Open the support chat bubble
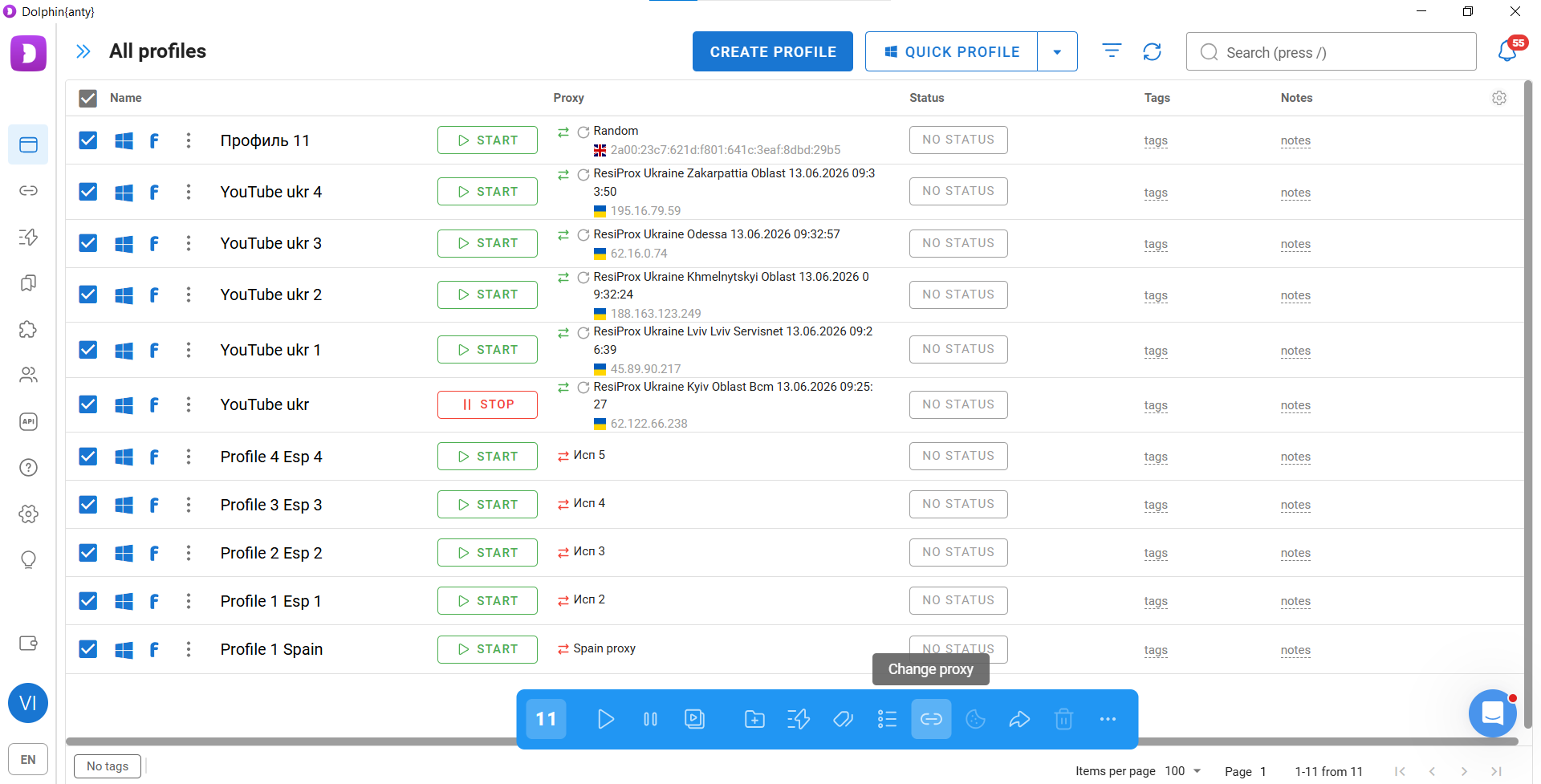1541x784 pixels. [1493, 713]
